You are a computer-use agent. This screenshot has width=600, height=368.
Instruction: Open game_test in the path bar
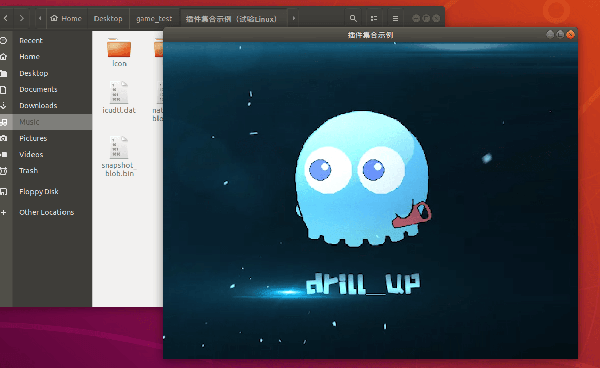154,18
